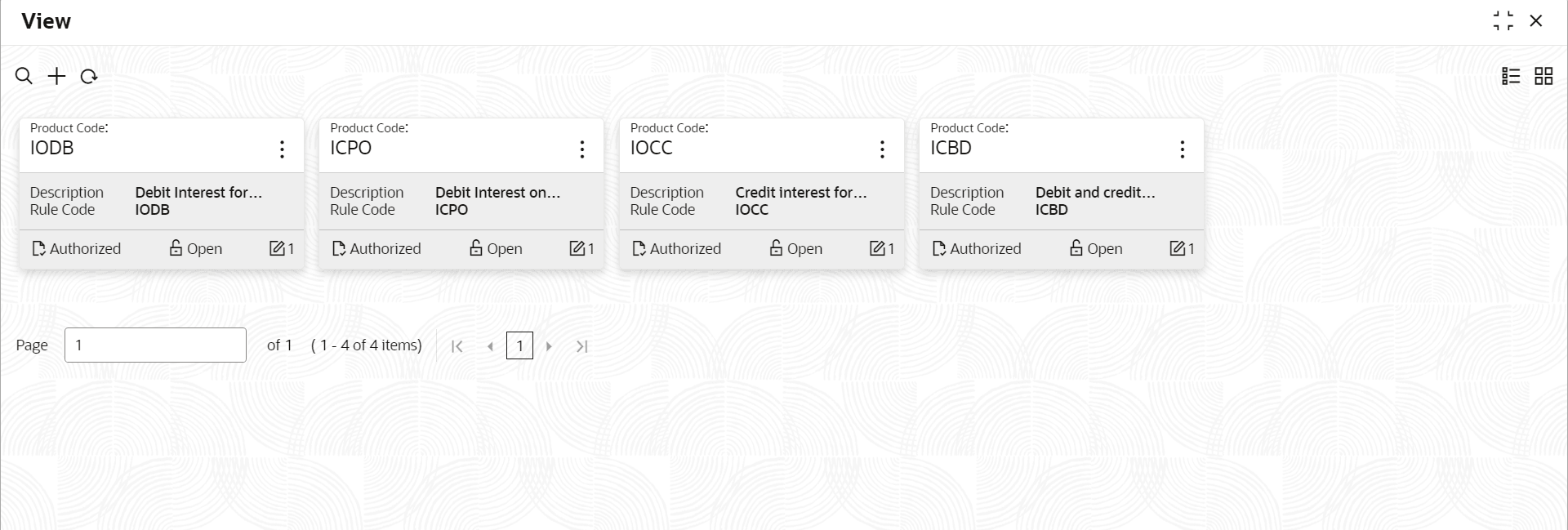Click the Page number input field

click(155, 345)
